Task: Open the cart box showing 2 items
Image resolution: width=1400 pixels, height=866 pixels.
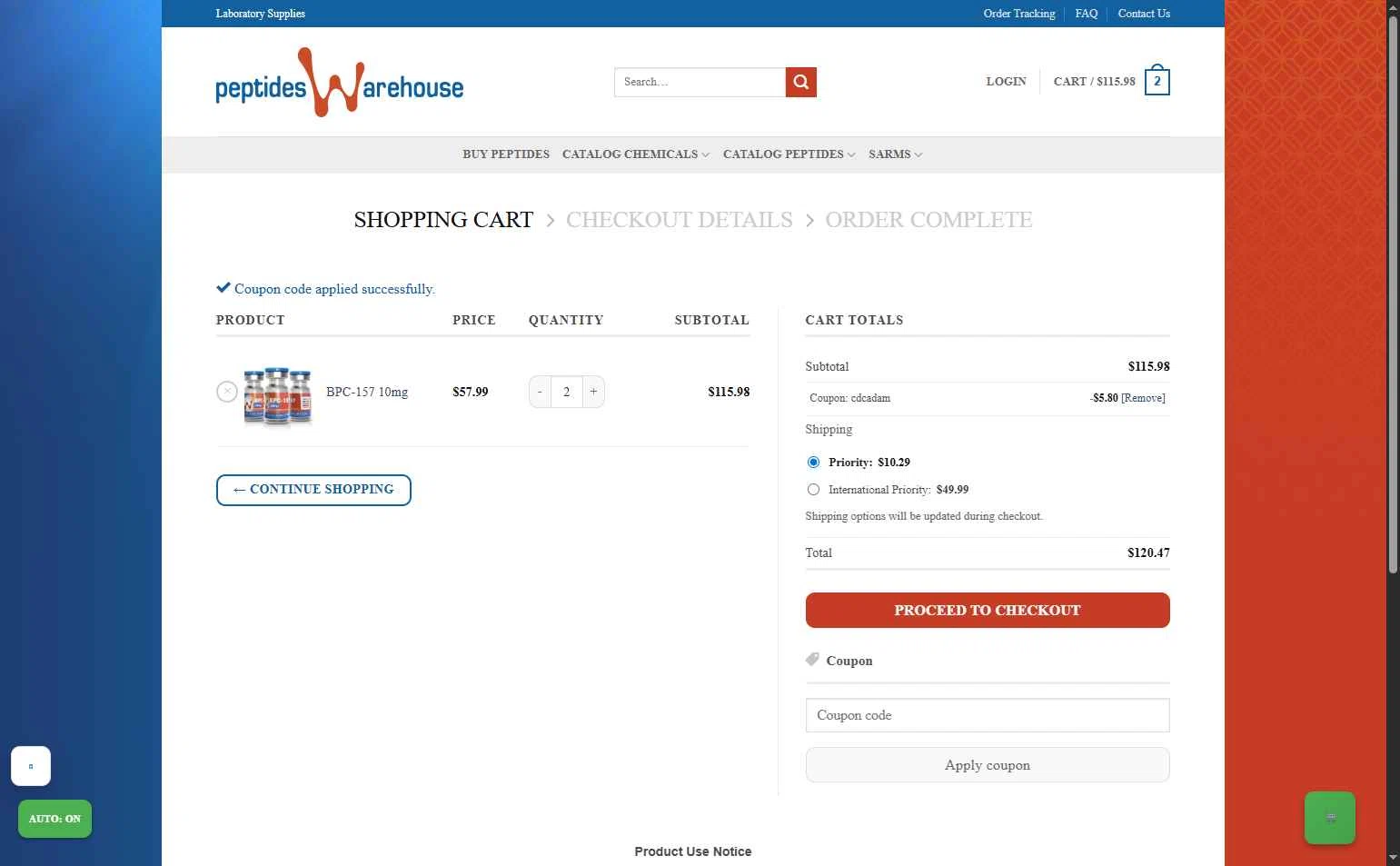Action: 1157,81
